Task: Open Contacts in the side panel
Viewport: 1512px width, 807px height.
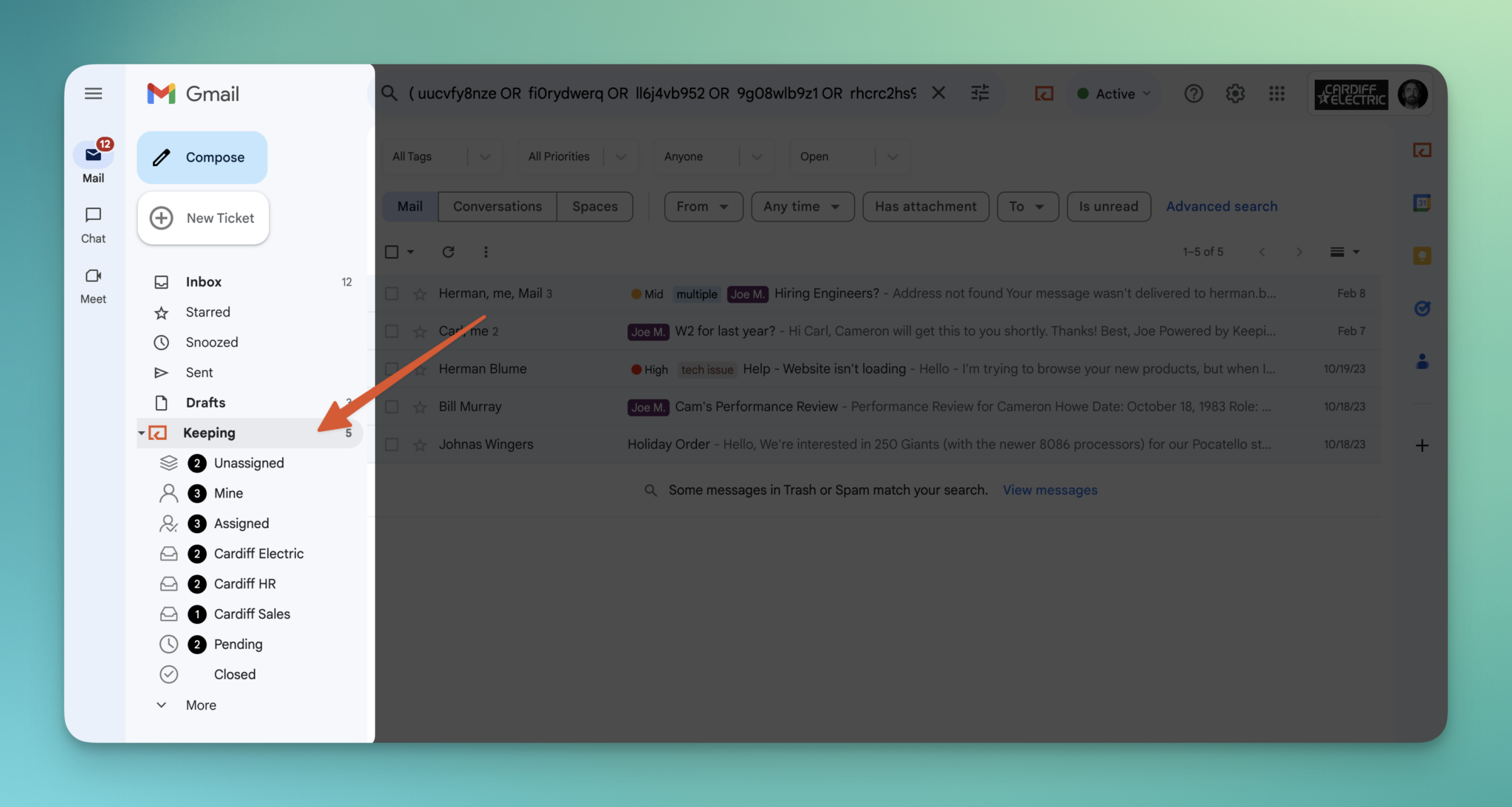Action: point(1422,361)
